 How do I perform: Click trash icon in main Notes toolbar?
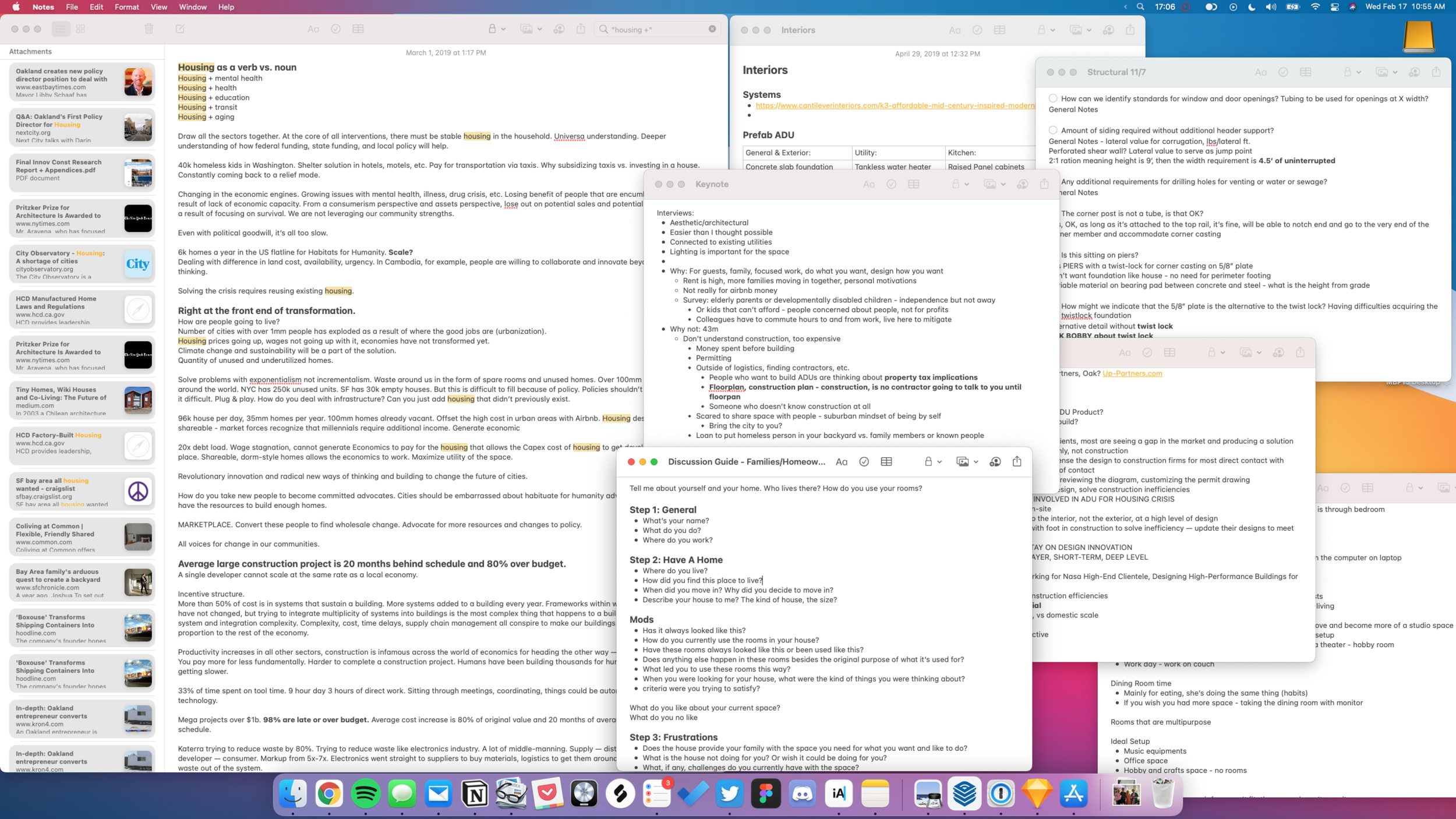point(149,29)
